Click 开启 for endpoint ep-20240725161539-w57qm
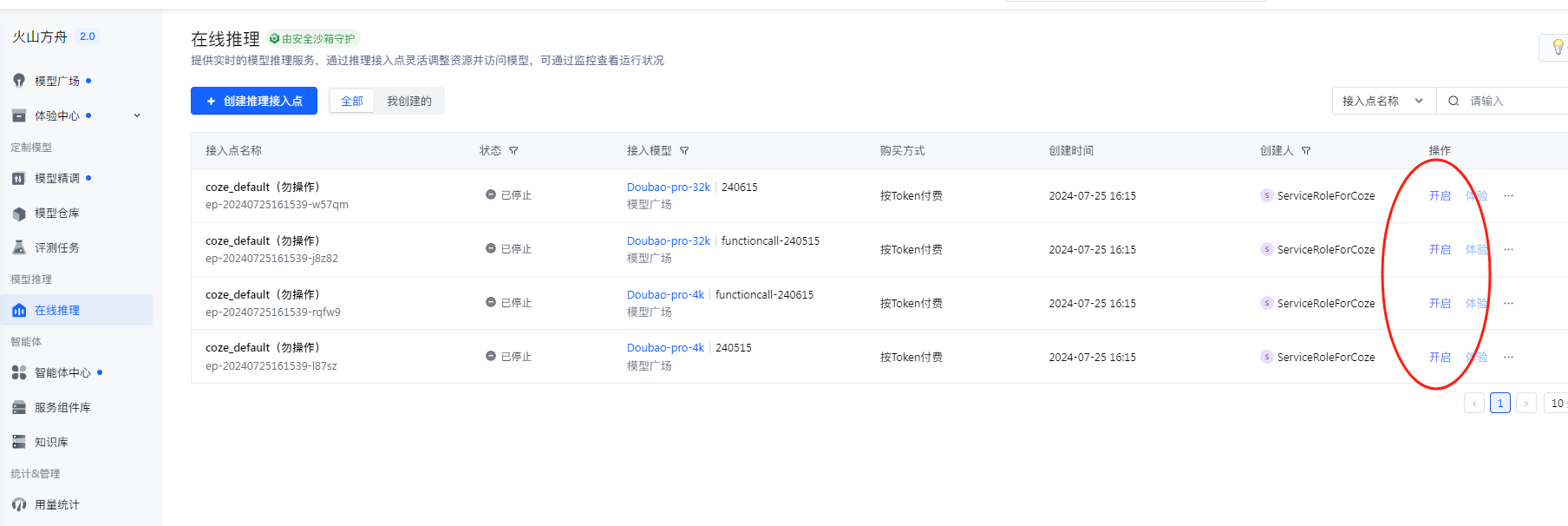 (x=1440, y=195)
